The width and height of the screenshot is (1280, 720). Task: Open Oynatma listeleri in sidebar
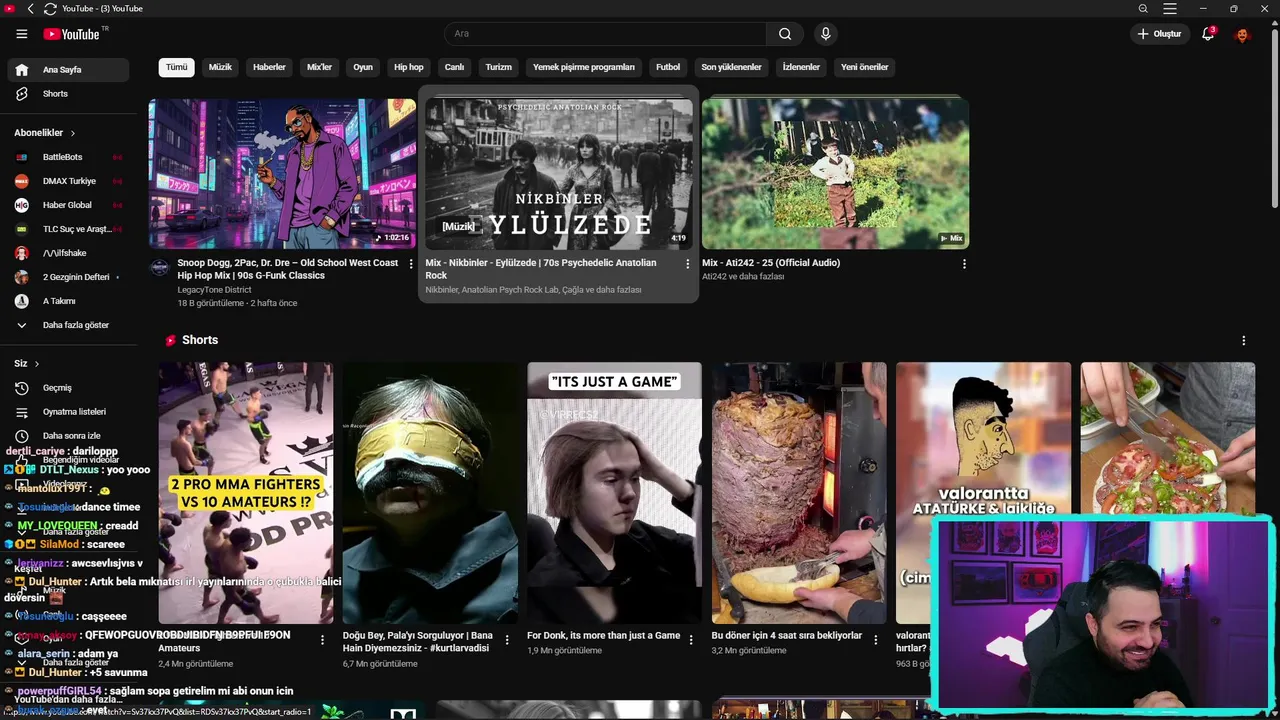pyautogui.click(x=69, y=412)
